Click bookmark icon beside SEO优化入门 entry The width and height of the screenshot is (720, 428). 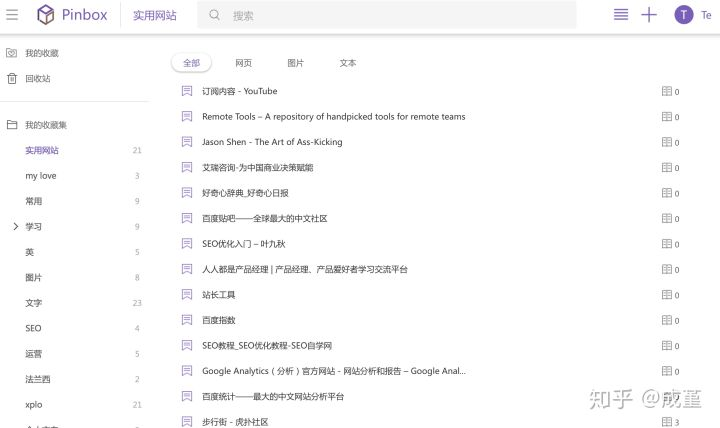pyautogui.click(x=187, y=244)
